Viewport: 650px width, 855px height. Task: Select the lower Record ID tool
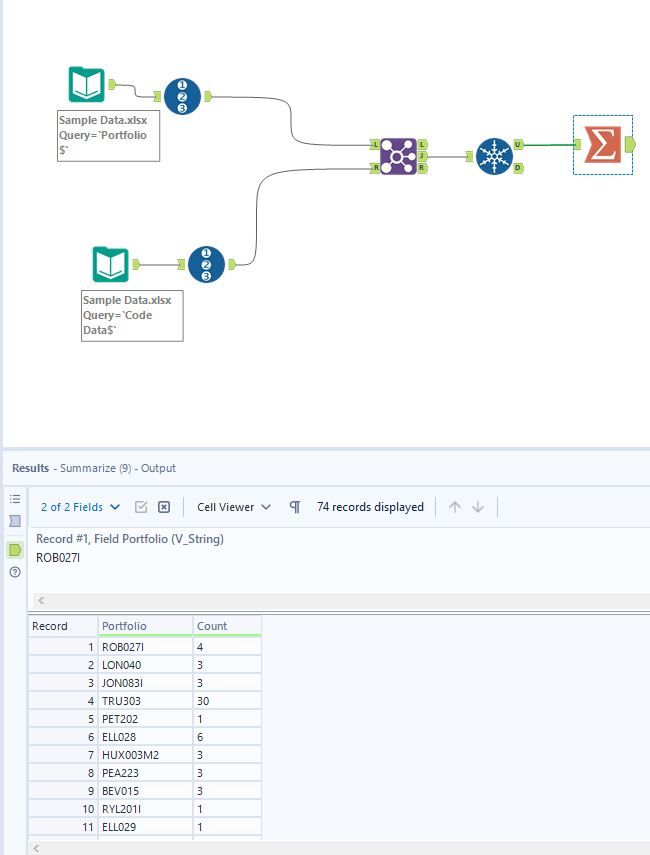206,264
